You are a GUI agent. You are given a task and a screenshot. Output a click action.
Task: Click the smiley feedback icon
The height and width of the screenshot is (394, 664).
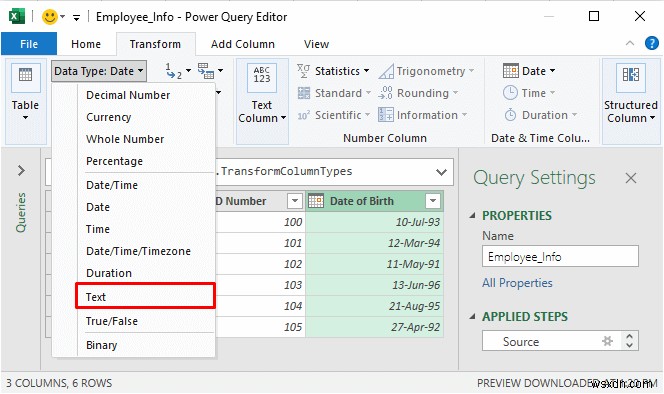[x=50, y=17]
